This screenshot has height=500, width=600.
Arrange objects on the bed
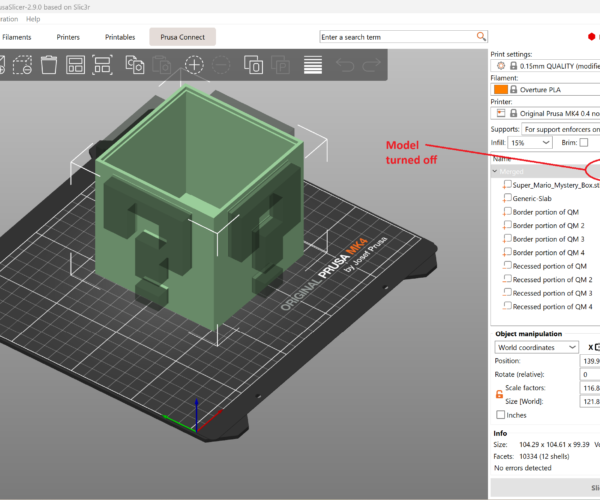[x=75, y=65]
